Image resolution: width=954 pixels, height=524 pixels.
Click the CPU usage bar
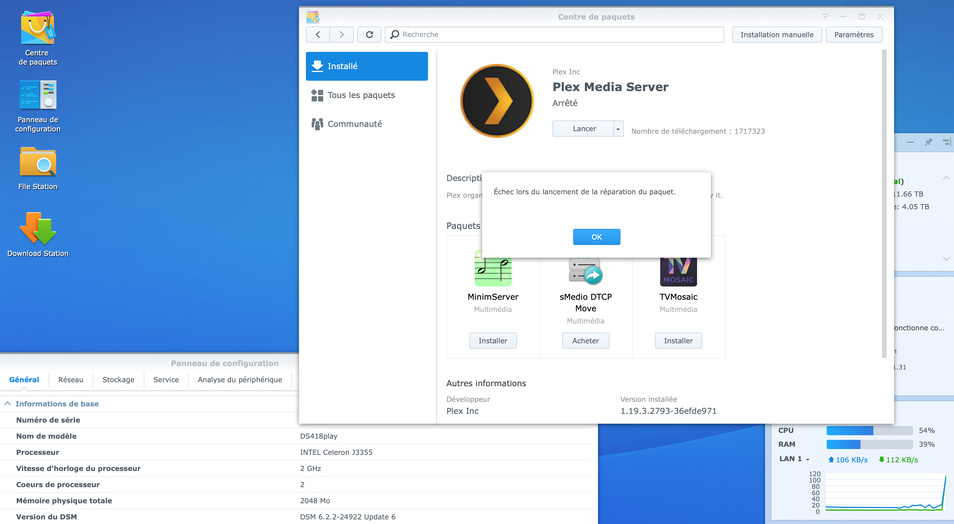(x=869, y=430)
